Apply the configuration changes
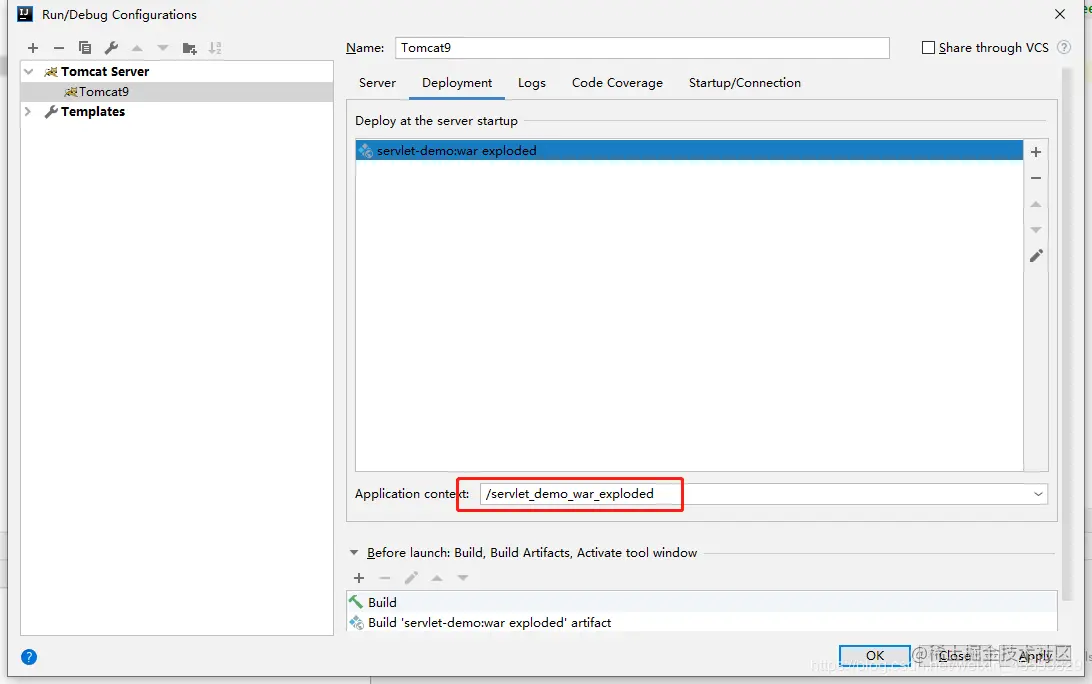Image resolution: width=1092 pixels, height=684 pixels. (1035, 655)
